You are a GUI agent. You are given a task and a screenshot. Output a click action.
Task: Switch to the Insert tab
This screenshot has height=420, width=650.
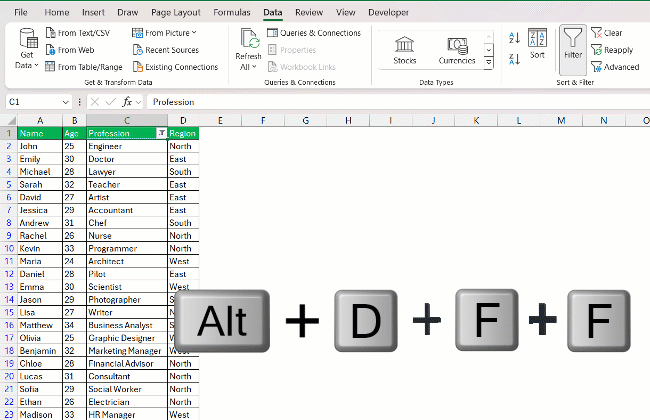pos(93,12)
